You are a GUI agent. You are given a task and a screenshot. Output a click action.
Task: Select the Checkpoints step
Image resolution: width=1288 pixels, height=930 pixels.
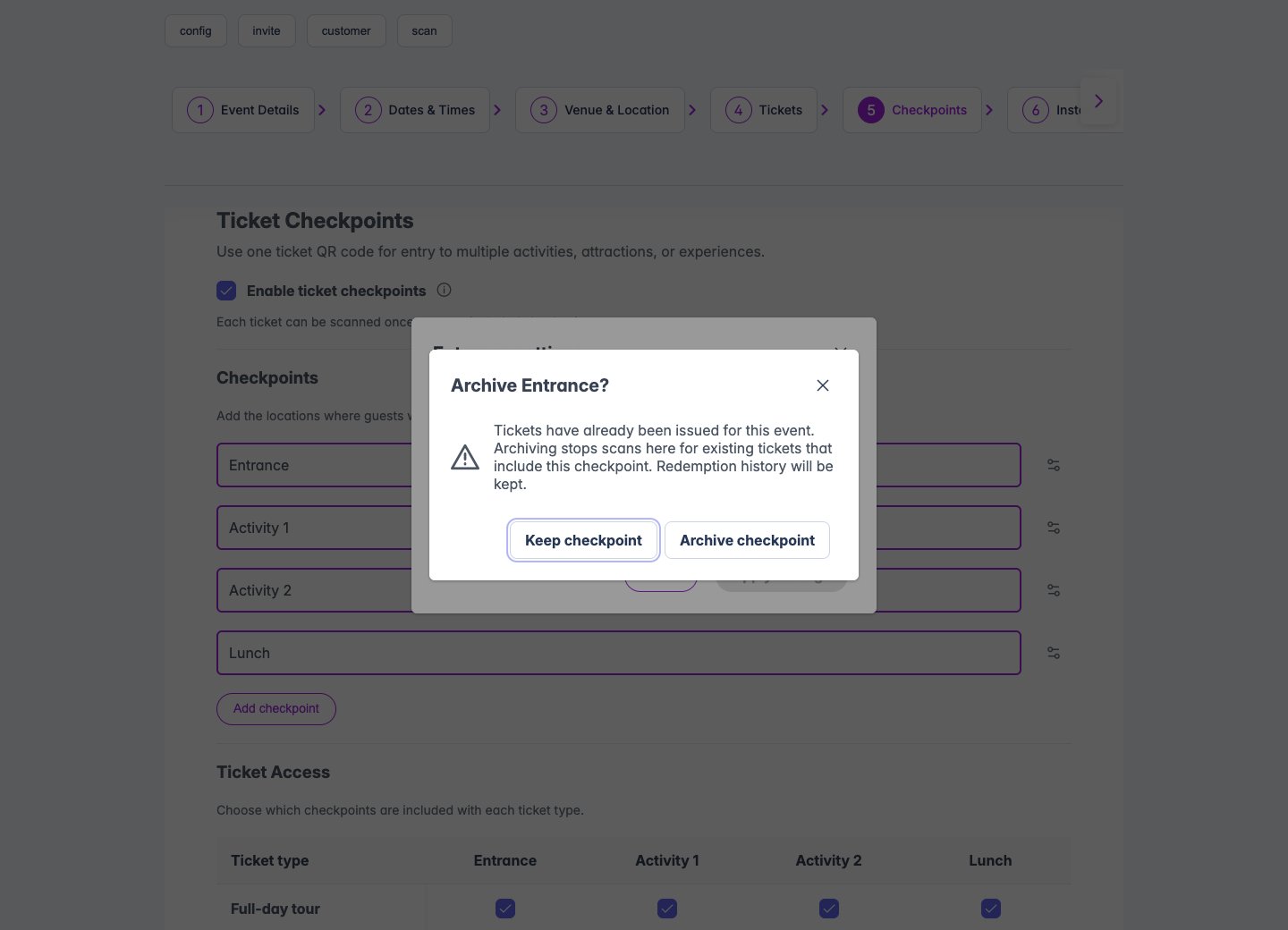tap(912, 110)
